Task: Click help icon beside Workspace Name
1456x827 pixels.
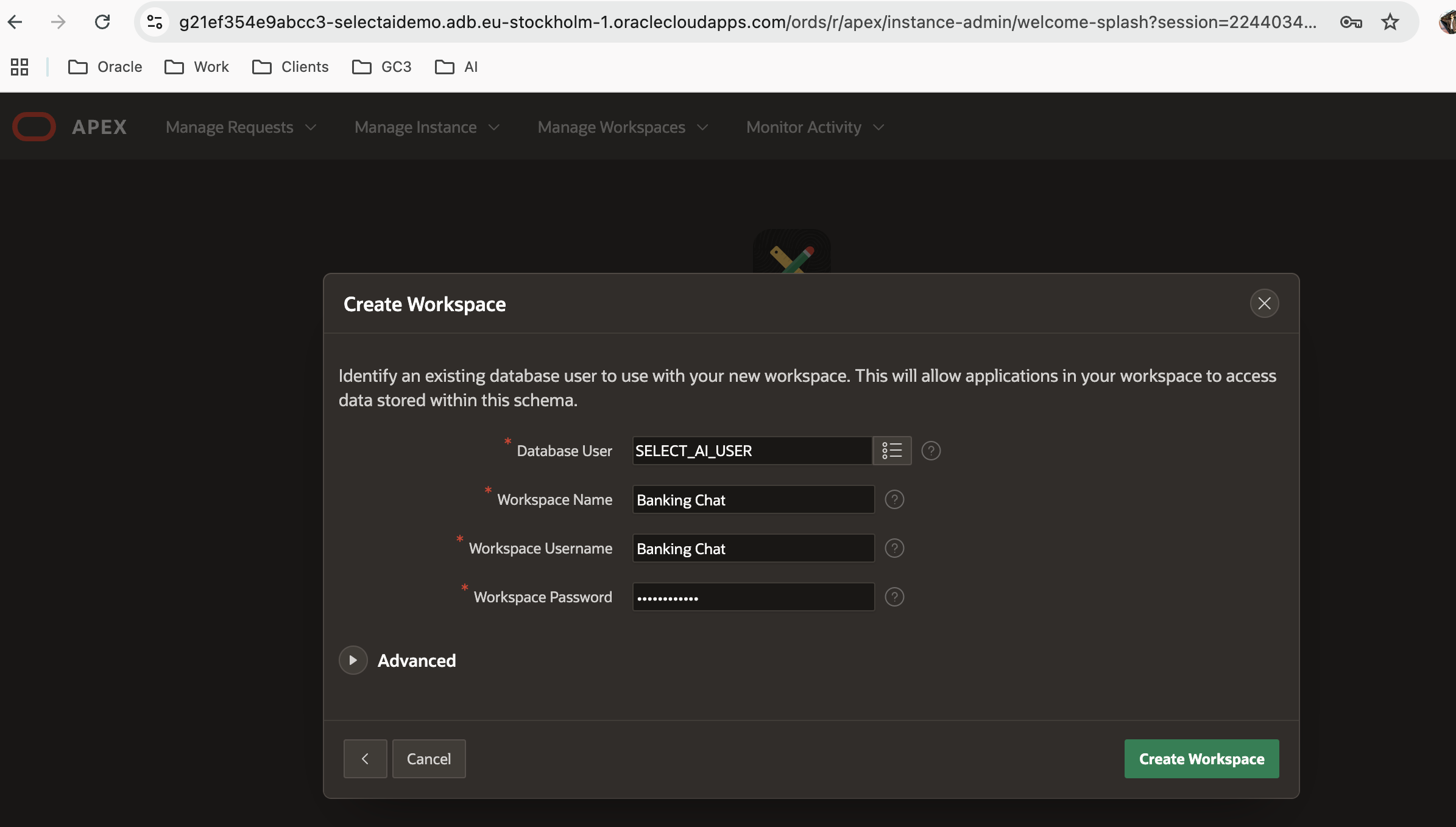Action: (894, 499)
